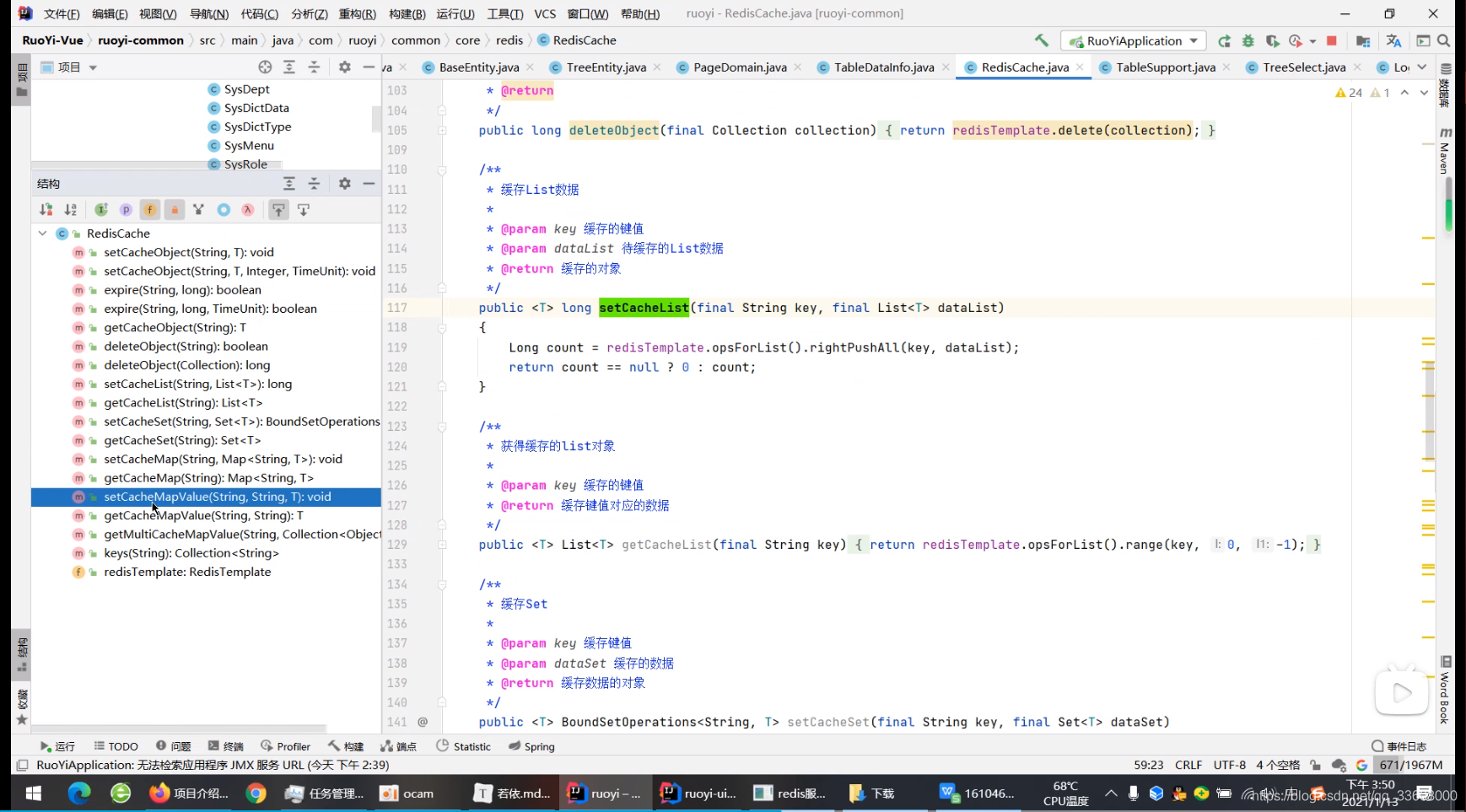Toggle Show Inherited members in structure
This screenshot has width=1466, height=812.
click(x=101, y=209)
